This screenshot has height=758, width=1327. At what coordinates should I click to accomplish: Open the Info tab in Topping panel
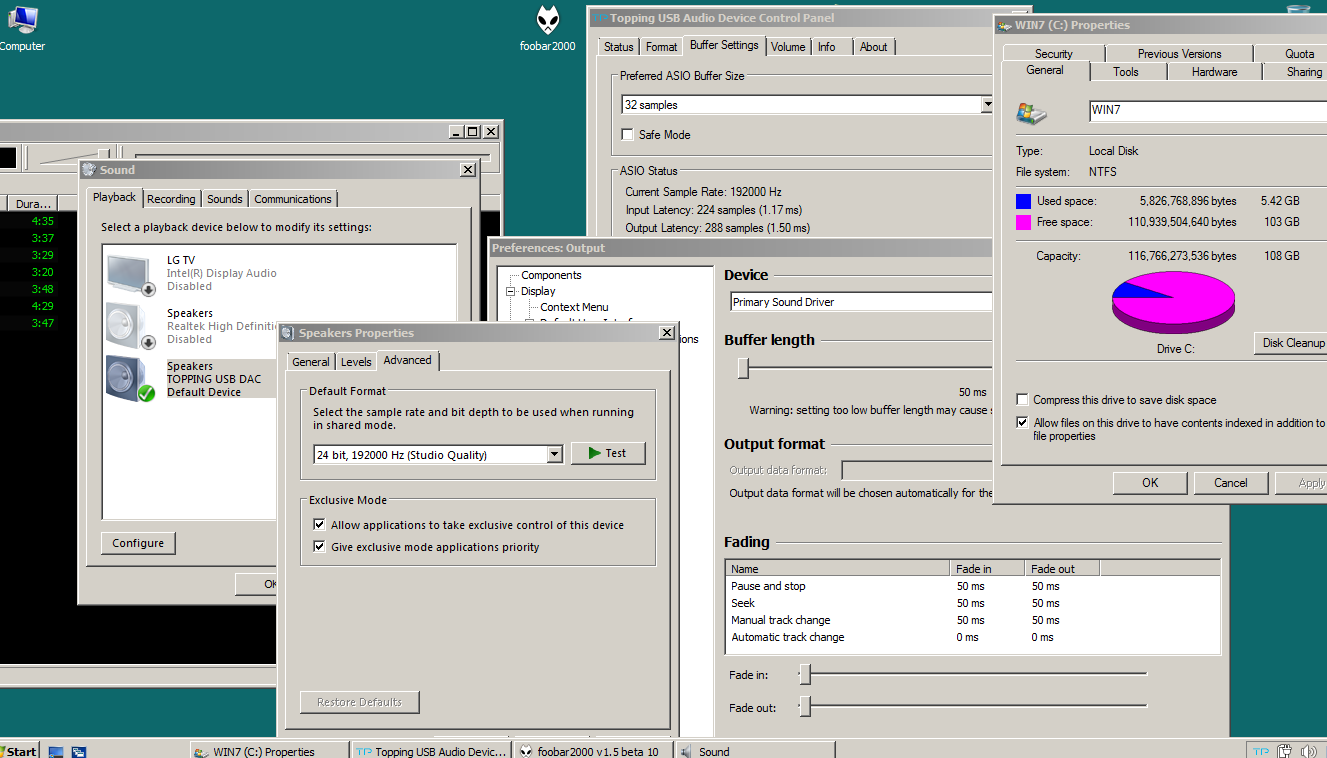click(826, 47)
